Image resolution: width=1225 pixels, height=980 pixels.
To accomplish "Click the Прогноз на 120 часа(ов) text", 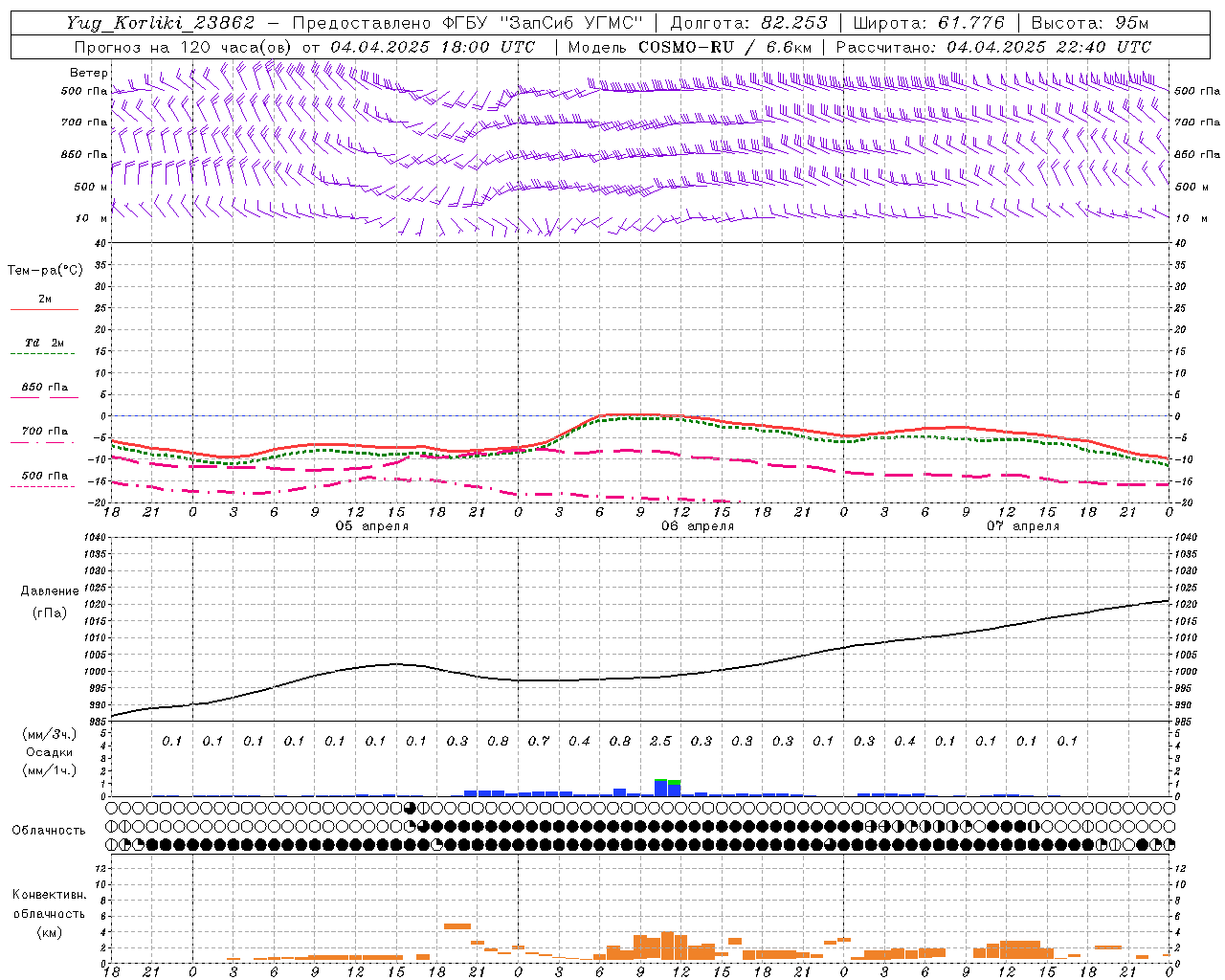I will [x=186, y=47].
